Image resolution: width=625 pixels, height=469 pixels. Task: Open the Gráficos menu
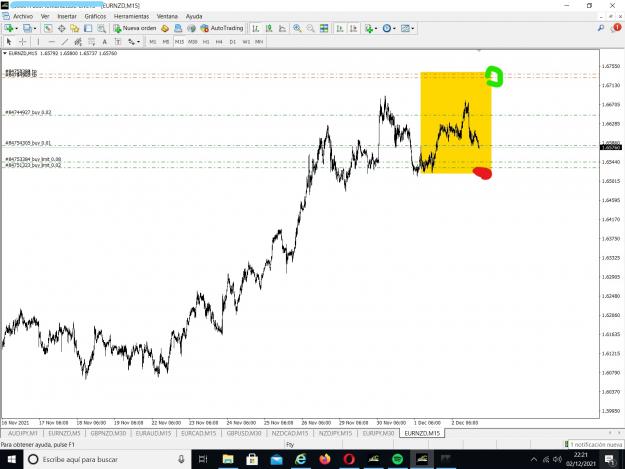pos(95,16)
